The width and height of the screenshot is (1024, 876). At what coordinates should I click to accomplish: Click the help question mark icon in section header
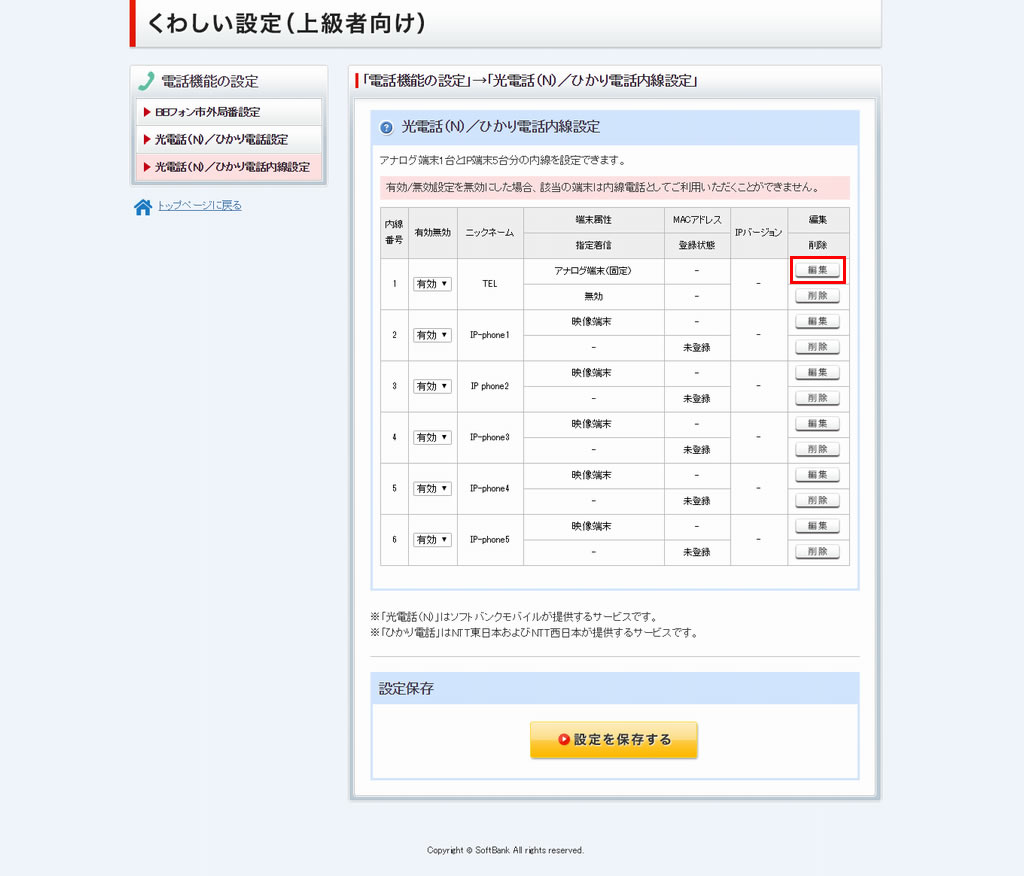pyautogui.click(x=386, y=127)
